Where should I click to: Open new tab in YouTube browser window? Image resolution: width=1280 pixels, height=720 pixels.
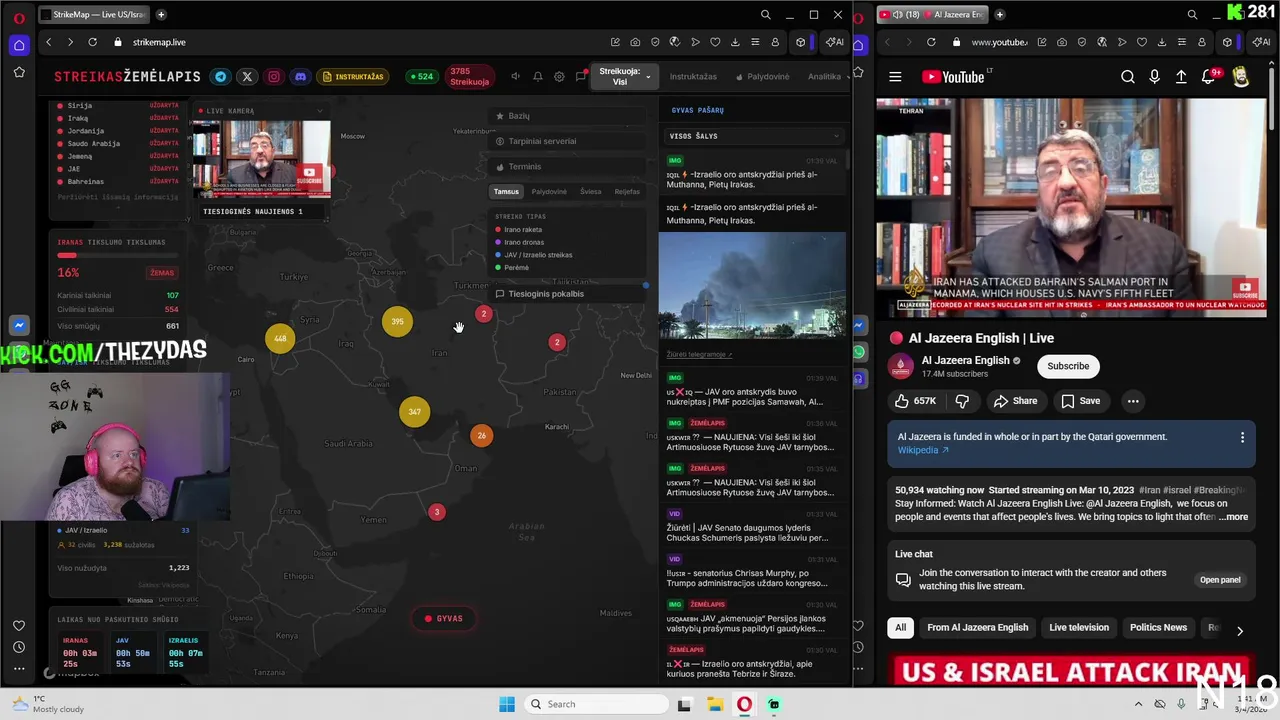(999, 15)
